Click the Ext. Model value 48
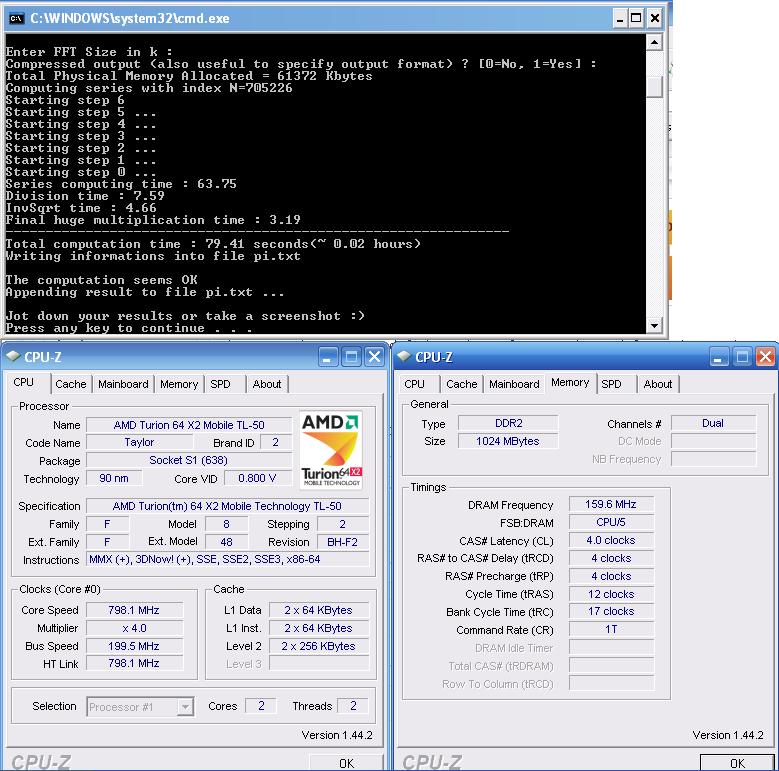Screen dimensions: 779x771 227,542
